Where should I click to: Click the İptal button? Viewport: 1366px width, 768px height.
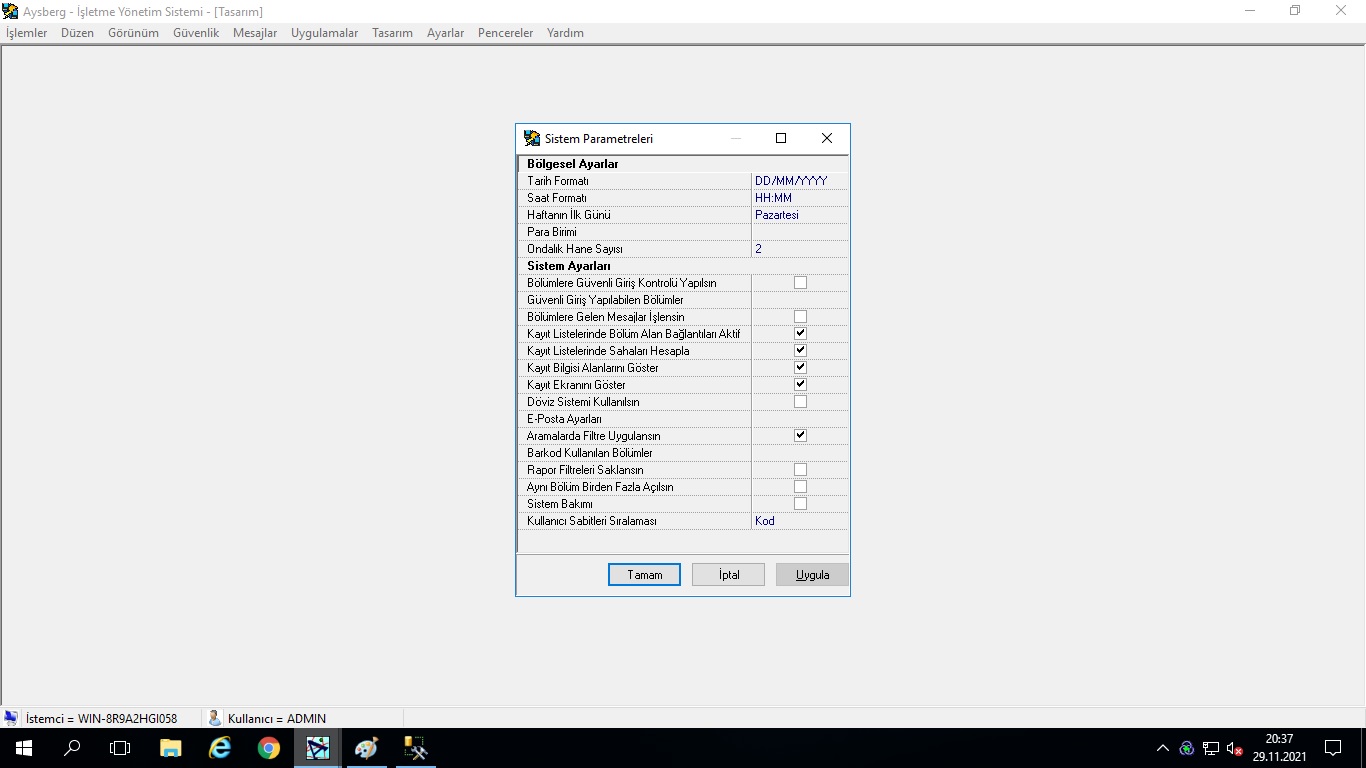click(728, 575)
